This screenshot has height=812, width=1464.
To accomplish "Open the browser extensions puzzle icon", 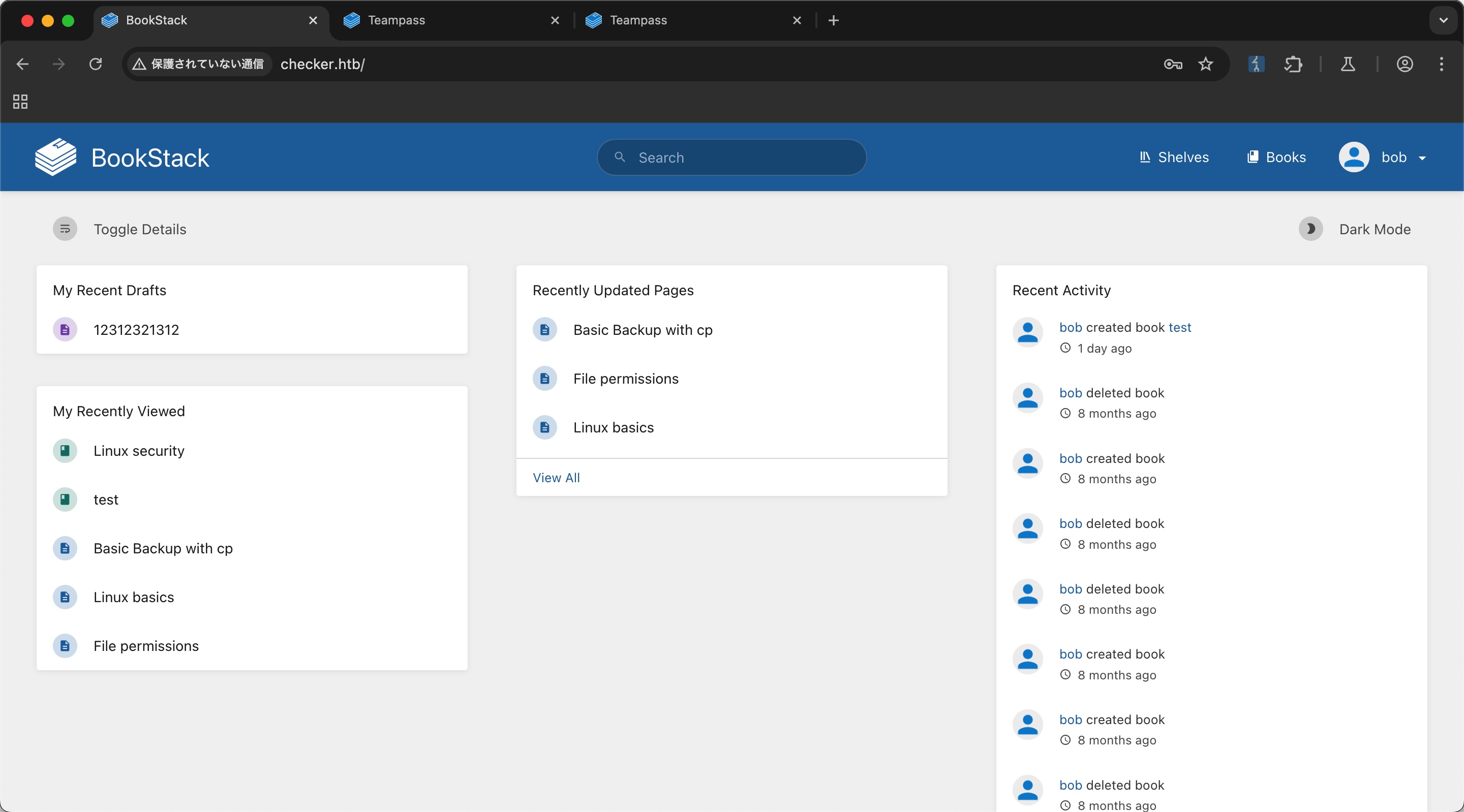I will [1292, 64].
